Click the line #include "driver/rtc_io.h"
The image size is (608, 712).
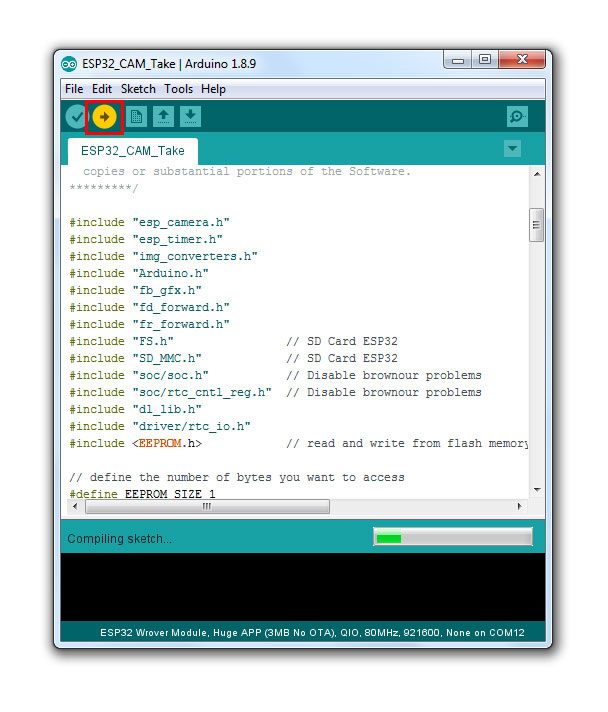click(x=160, y=426)
